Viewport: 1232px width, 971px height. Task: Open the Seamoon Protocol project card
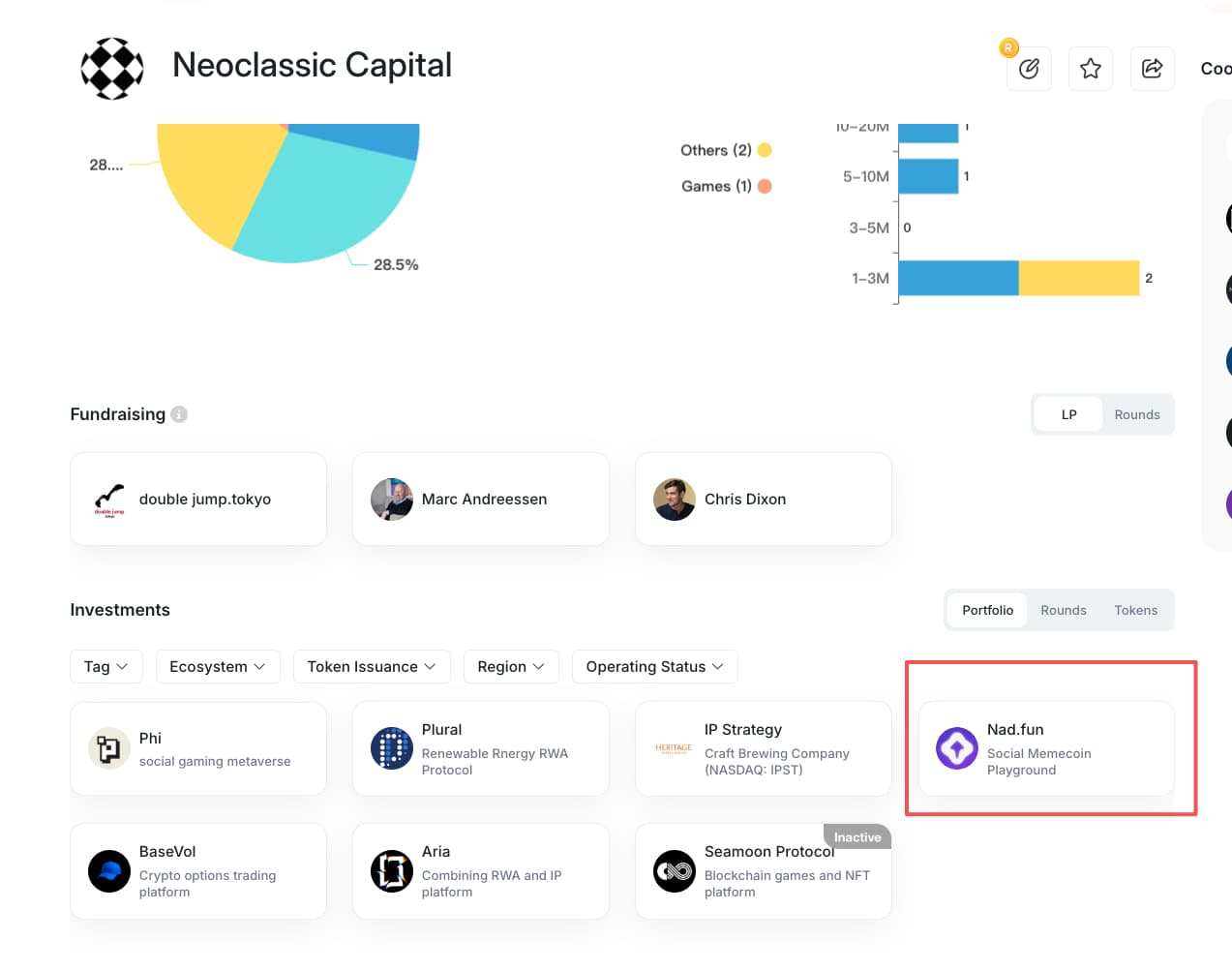(x=763, y=871)
